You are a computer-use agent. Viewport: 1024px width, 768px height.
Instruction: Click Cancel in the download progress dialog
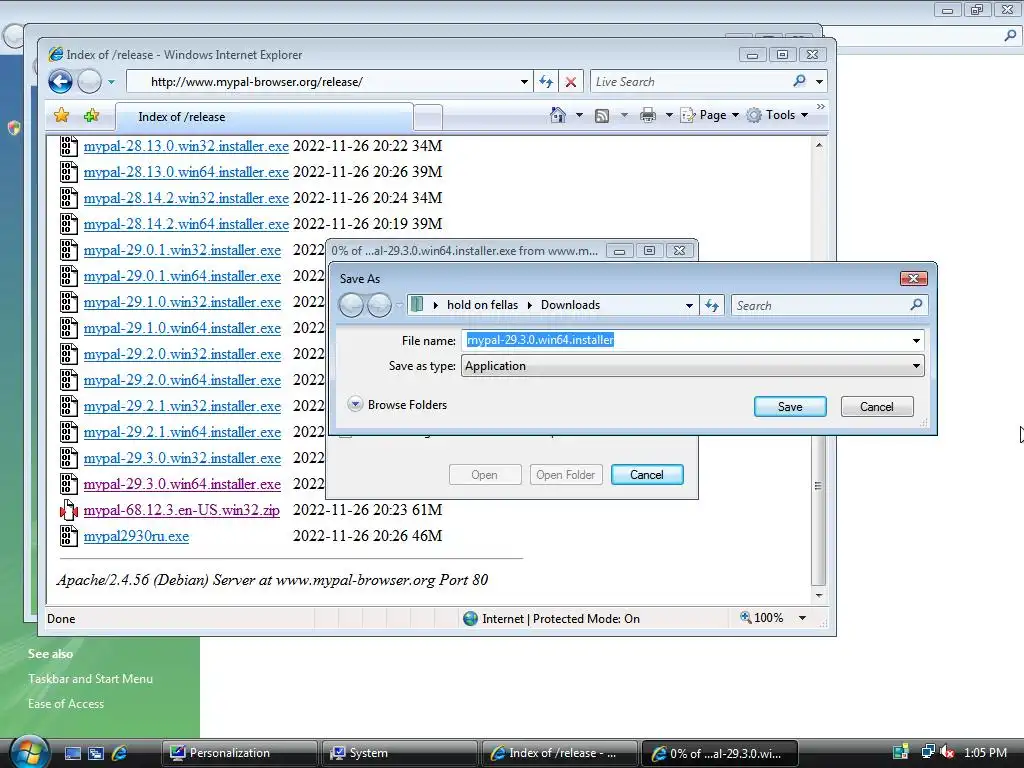[647, 475]
